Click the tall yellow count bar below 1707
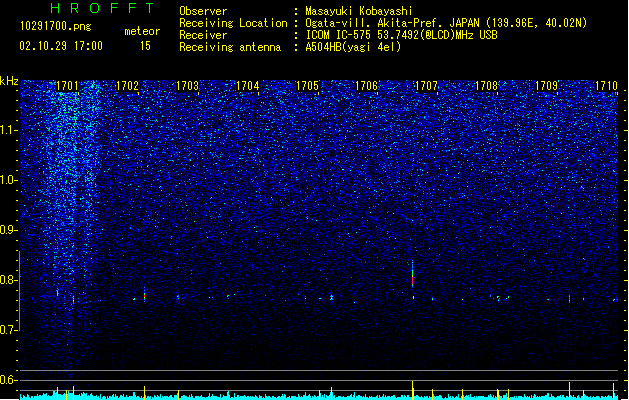Screen dimensions: 629x400 coord(413,390)
